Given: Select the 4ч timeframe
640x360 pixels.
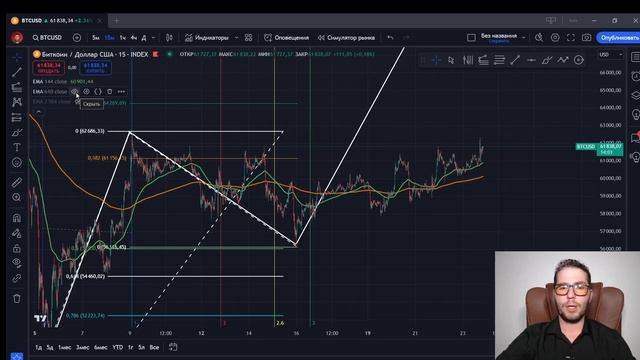Looking at the screenshot, I should pyautogui.click(x=133, y=38).
